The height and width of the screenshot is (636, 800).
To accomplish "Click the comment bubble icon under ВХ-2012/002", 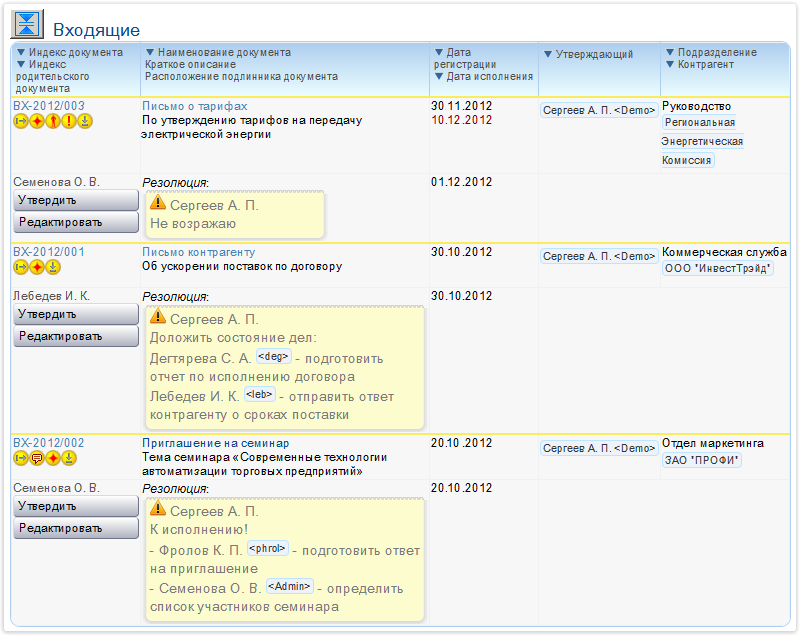I will pyautogui.click(x=37, y=459).
